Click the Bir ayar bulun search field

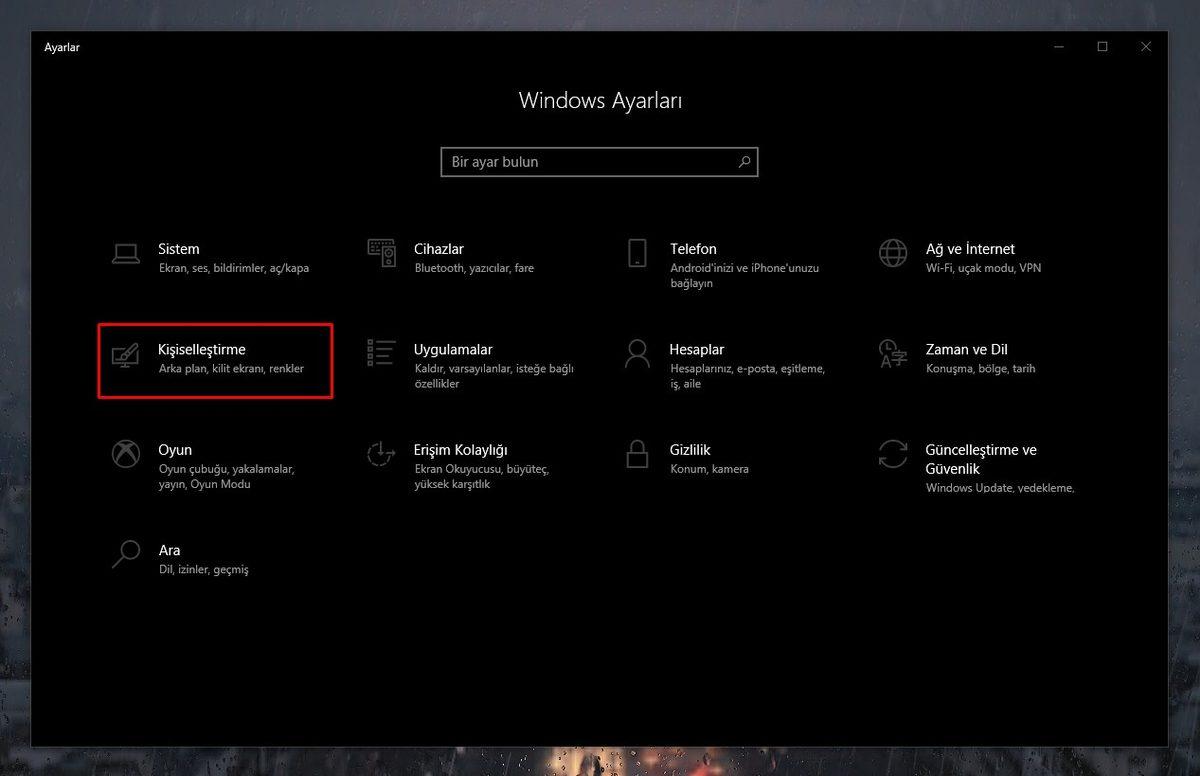(580, 161)
